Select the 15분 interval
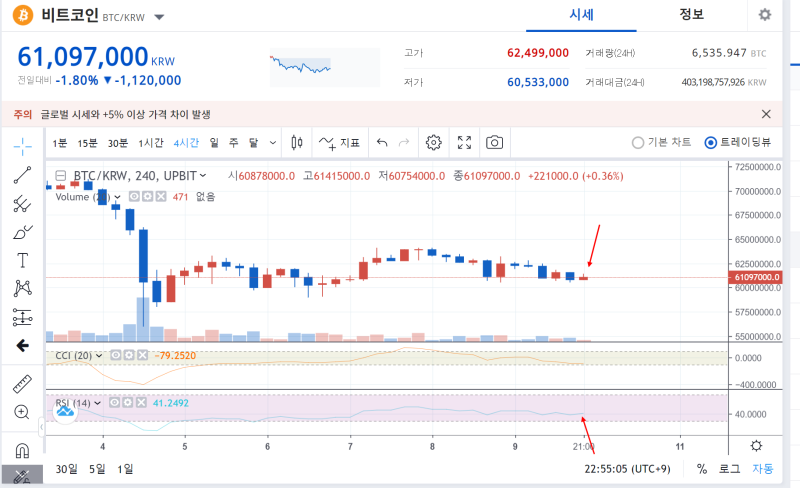This screenshot has width=800, height=488. pyautogui.click(x=87, y=143)
